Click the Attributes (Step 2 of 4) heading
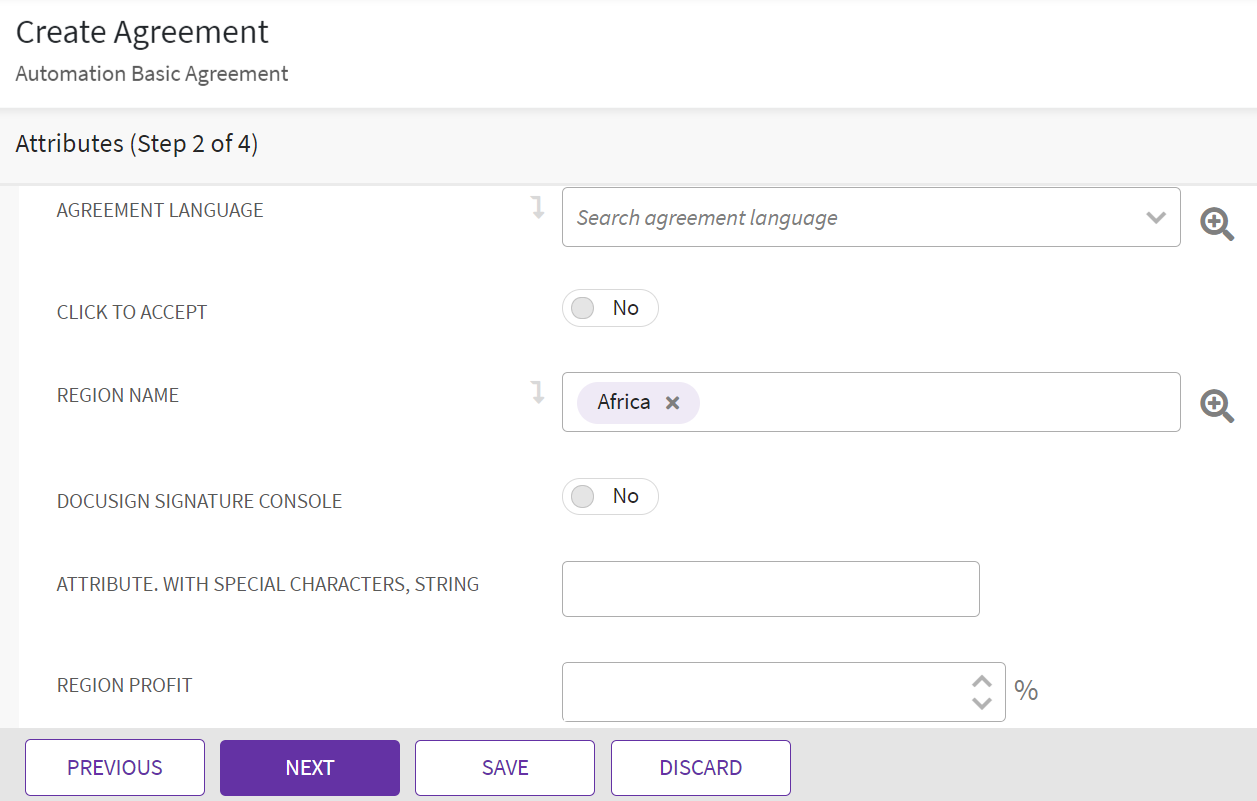1257x801 pixels. coord(137,144)
